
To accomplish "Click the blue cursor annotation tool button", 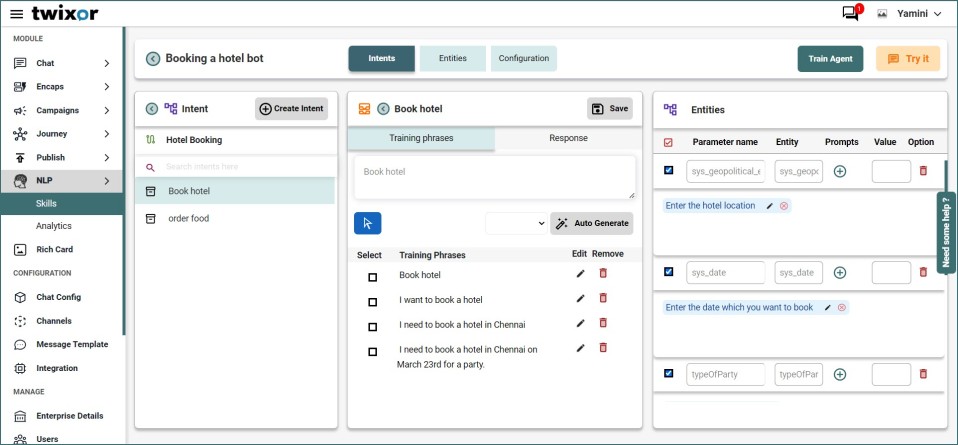I will click(x=367, y=223).
